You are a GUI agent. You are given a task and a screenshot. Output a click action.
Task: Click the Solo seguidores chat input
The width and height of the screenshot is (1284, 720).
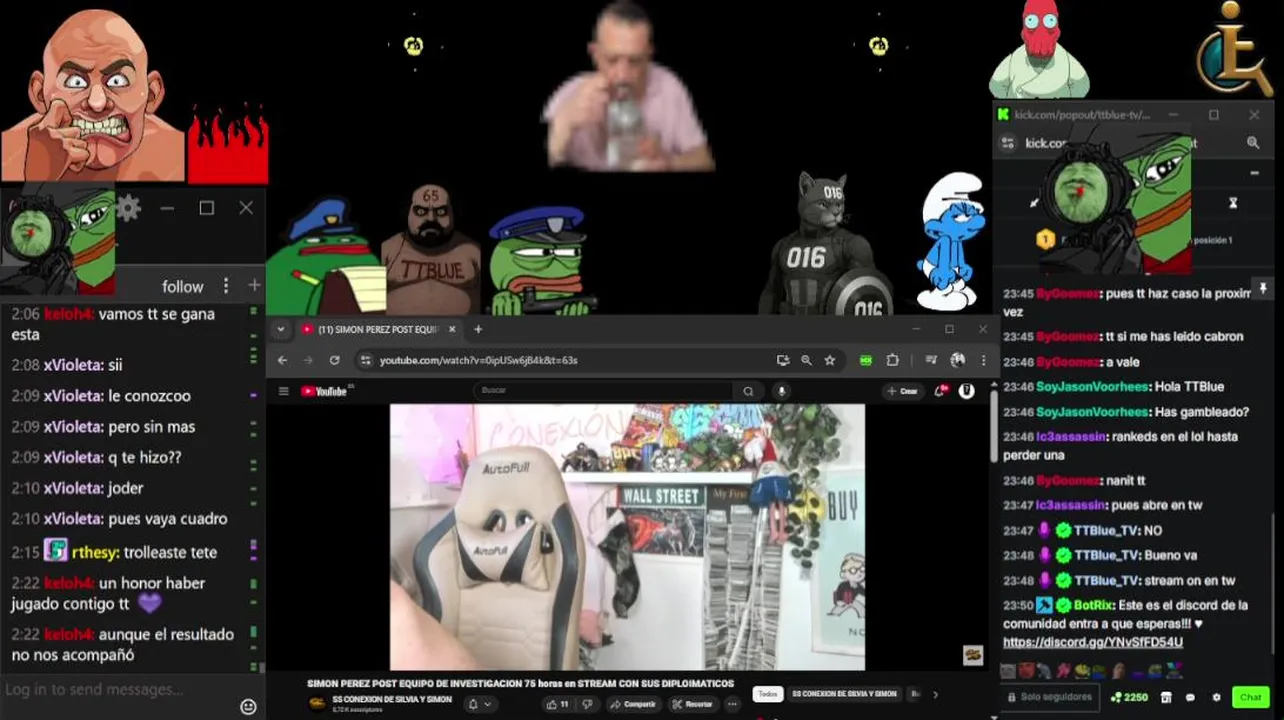click(1048, 697)
